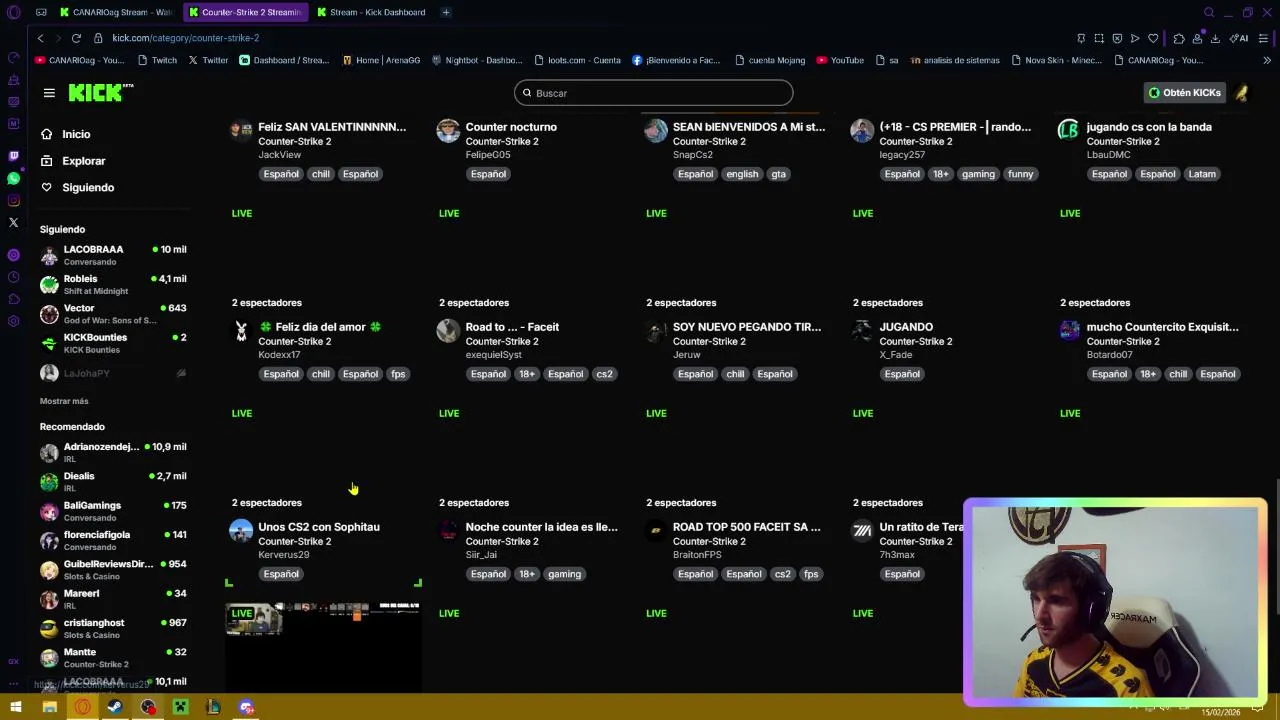Open Vector channel in sidebar

point(113,314)
